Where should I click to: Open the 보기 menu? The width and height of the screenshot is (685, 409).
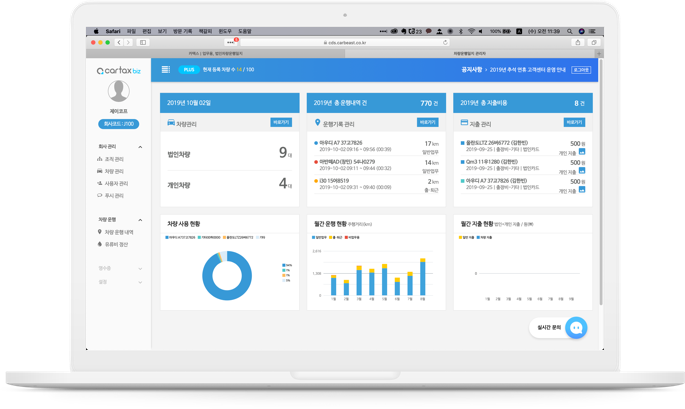[162, 31]
